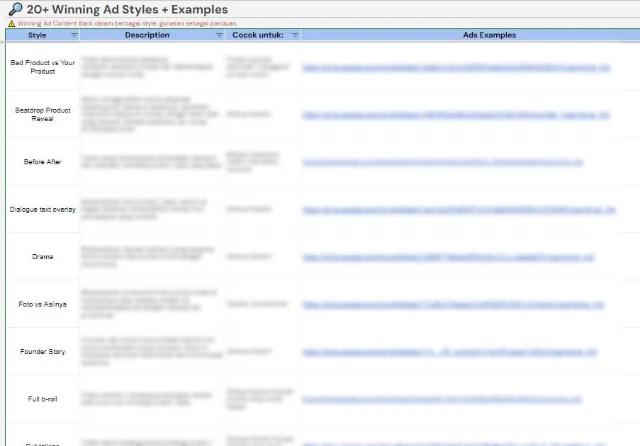This screenshot has width=640, height=446.
Task: Select the Foto vs Aslinya cell
Action: point(42,304)
